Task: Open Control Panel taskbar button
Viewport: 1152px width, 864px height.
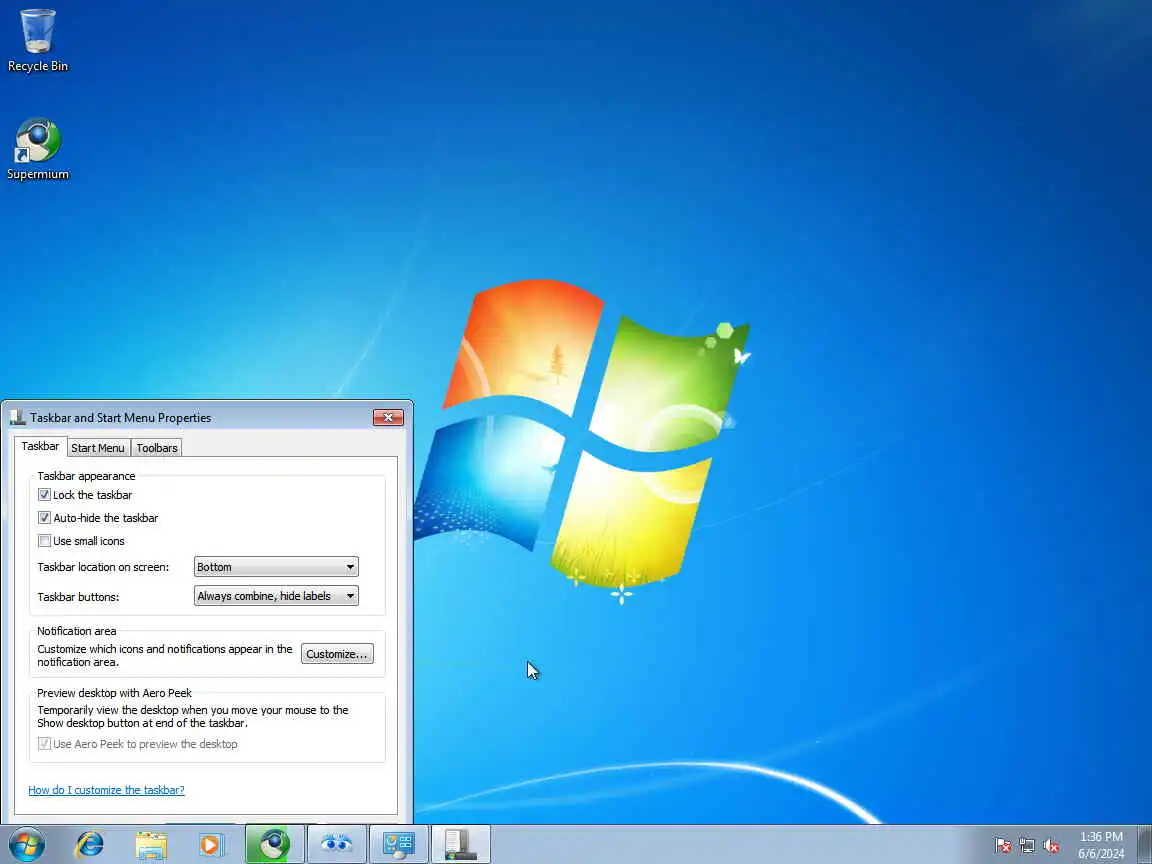Action: pos(399,844)
